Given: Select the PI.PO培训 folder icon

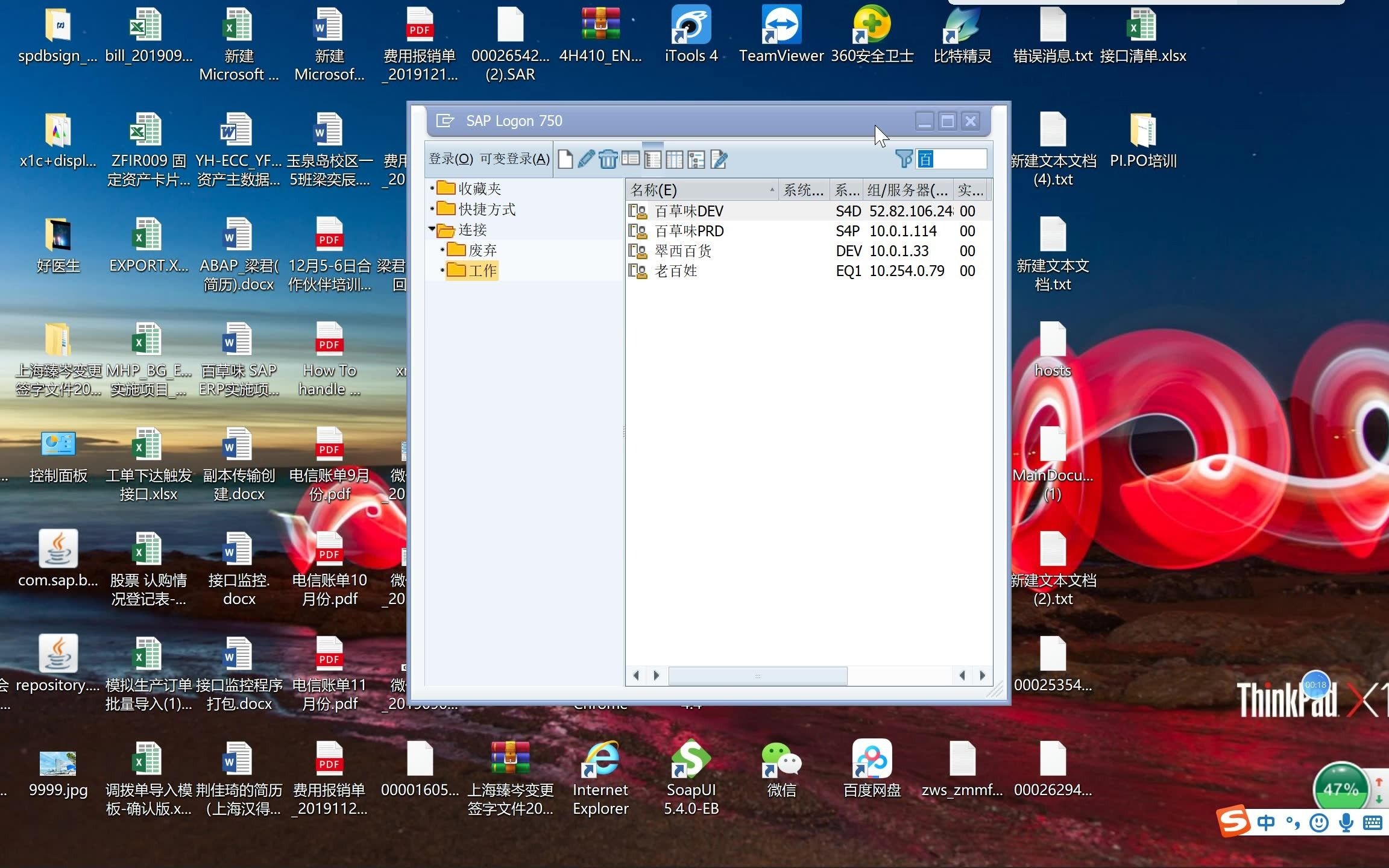Looking at the screenshot, I should (1143, 140).
